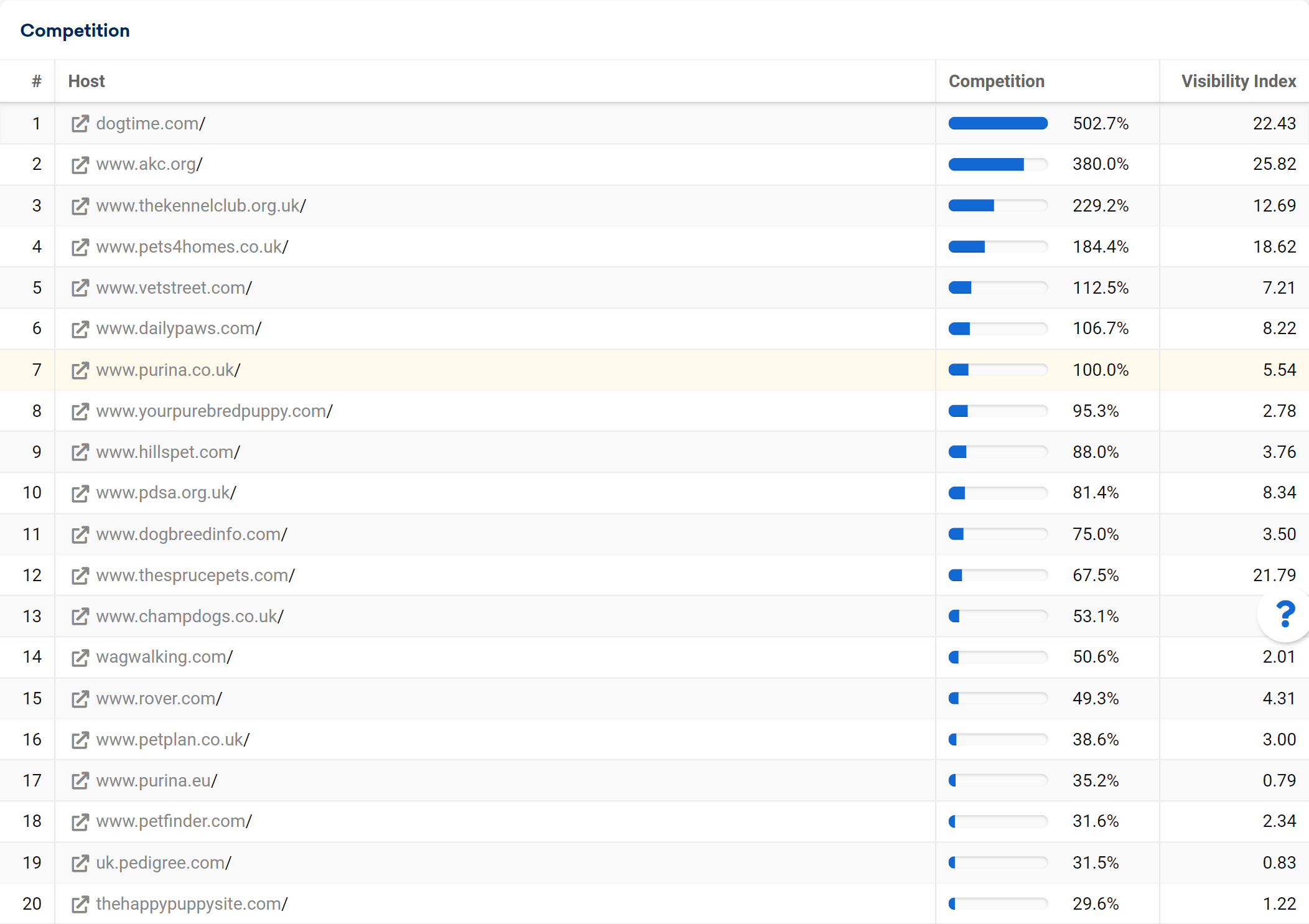1309x924 pixels.
Task: Select the www.thekennelclub.org.uk/ host link
Action: (201, 205)
